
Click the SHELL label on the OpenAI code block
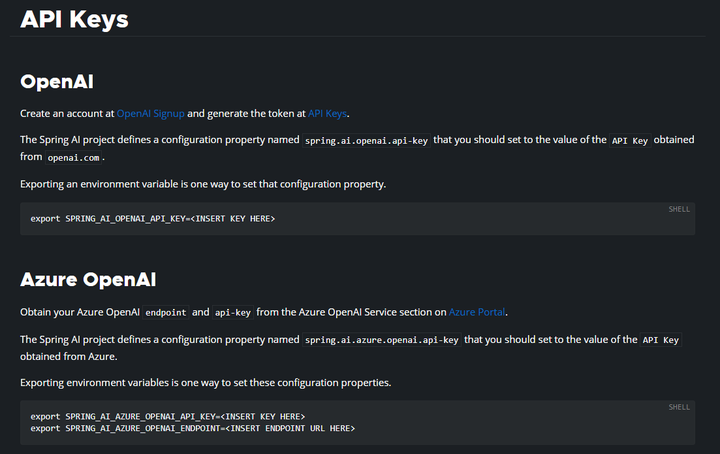pyautogui.click(x=679, y=209)
